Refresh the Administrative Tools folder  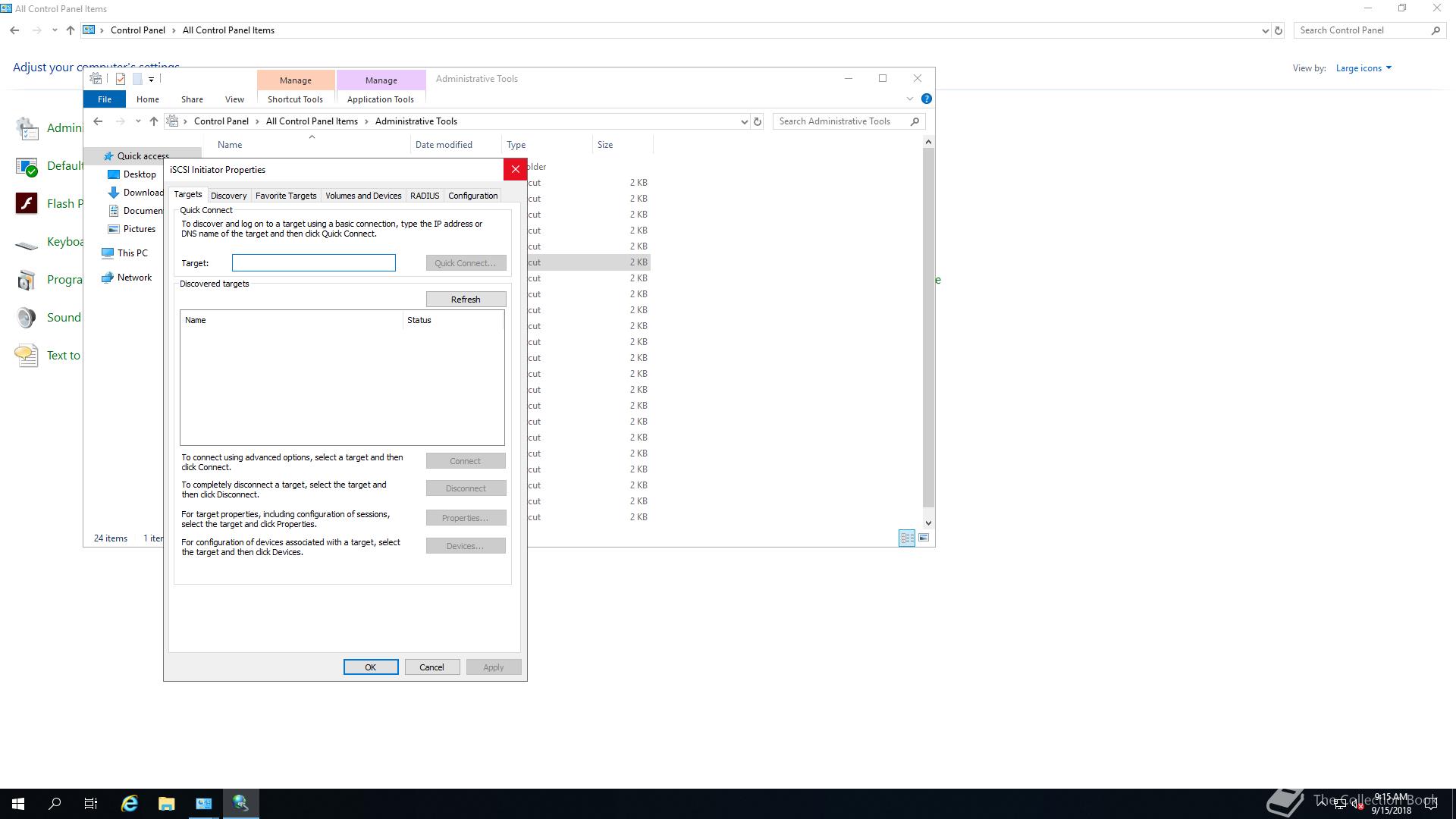[x=757, y=121]
